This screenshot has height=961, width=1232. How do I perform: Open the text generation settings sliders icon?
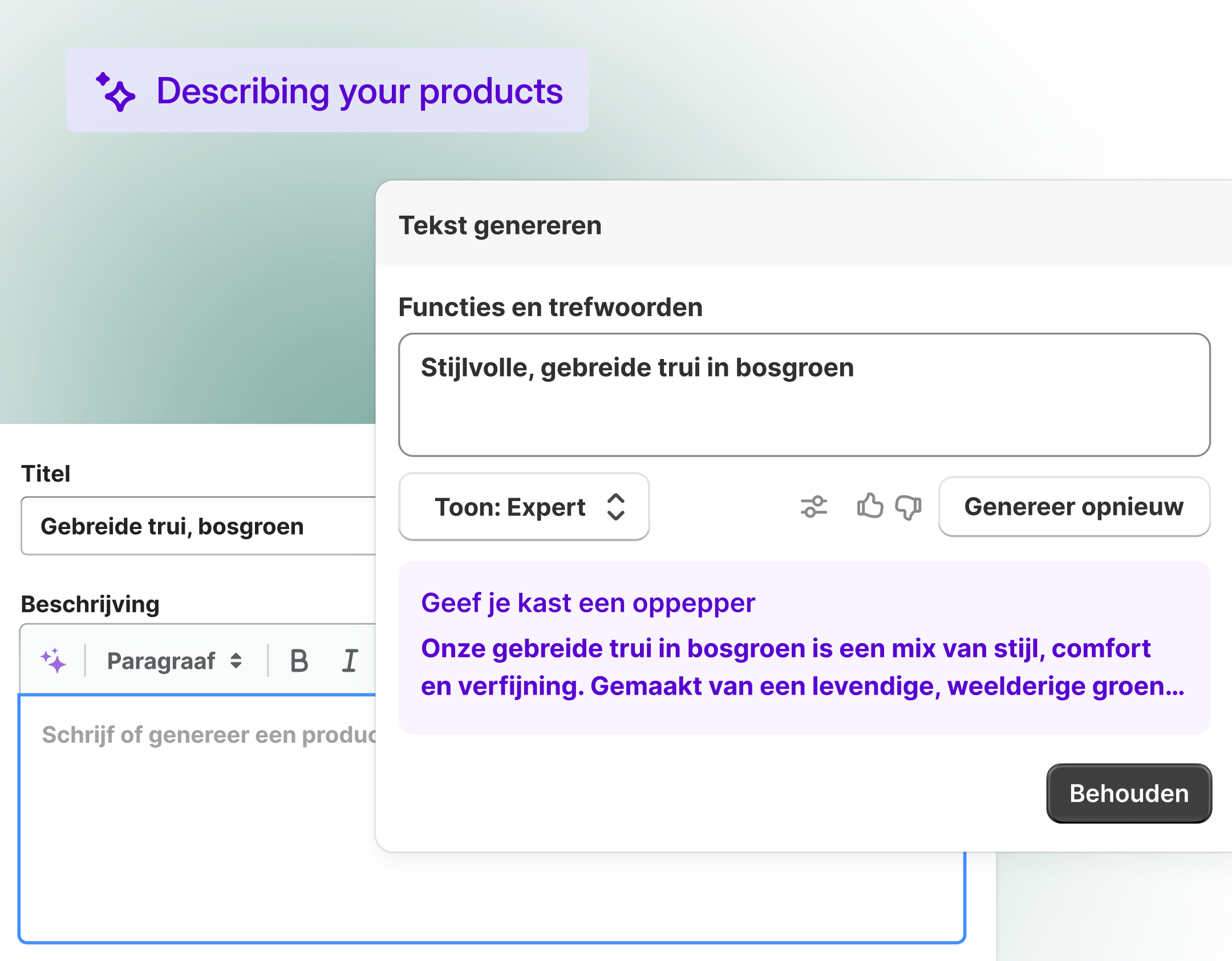813,506
